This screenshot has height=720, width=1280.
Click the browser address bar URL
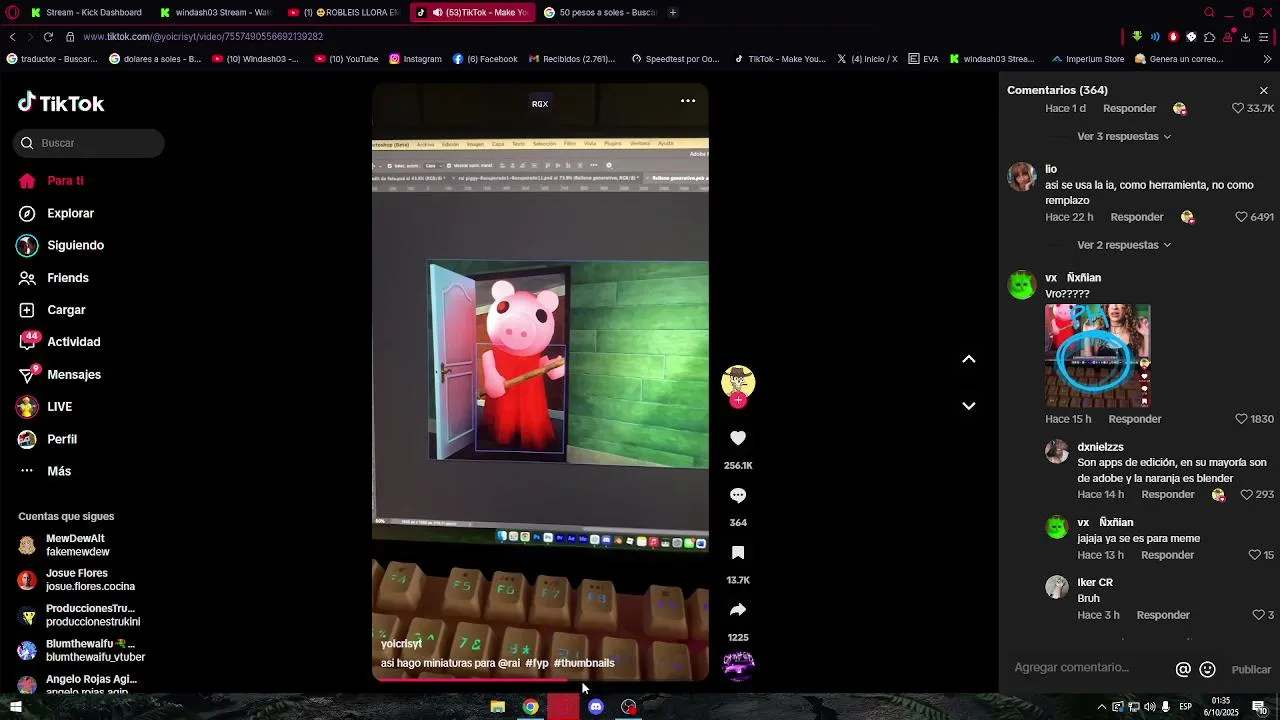click(203, 37)
